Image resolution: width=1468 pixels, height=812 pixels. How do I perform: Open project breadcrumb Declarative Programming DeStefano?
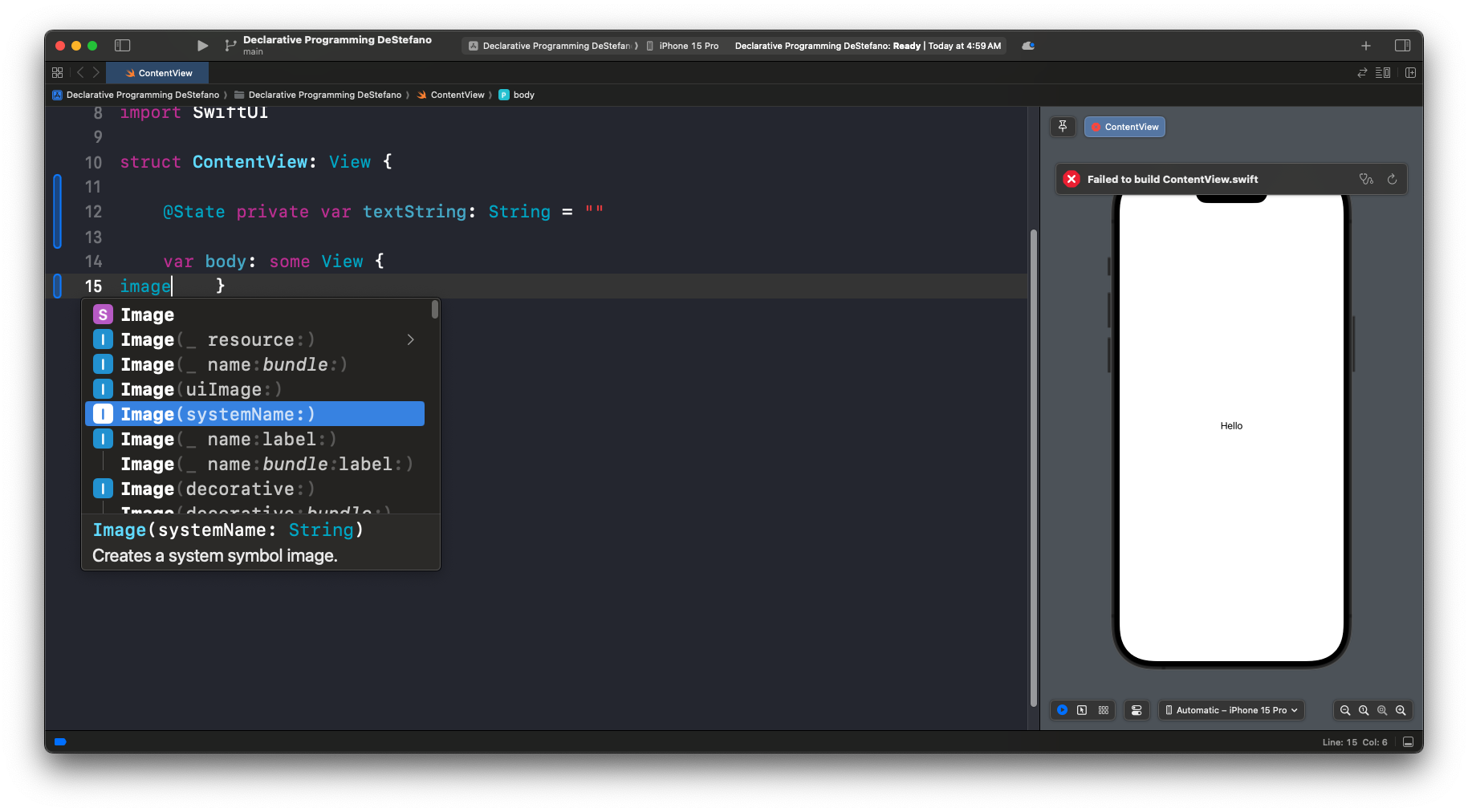136,95
